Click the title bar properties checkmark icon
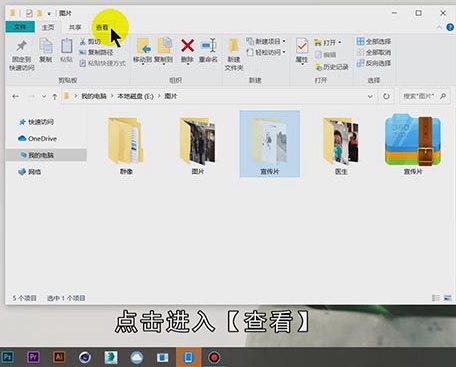Viewport: 456px width, 367px height. coord(29,13)
